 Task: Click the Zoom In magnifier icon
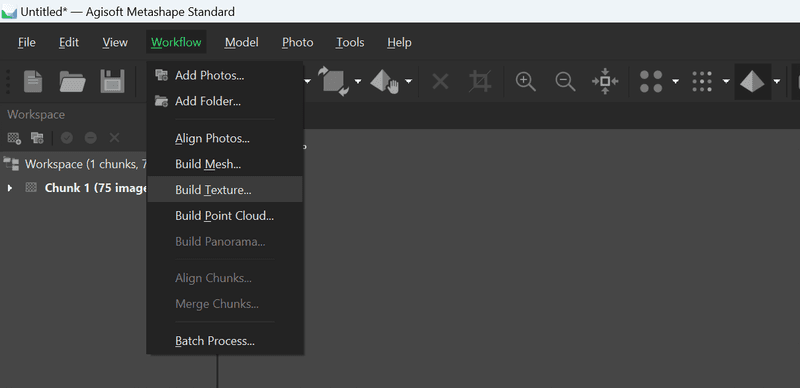[x=526, y=81]
